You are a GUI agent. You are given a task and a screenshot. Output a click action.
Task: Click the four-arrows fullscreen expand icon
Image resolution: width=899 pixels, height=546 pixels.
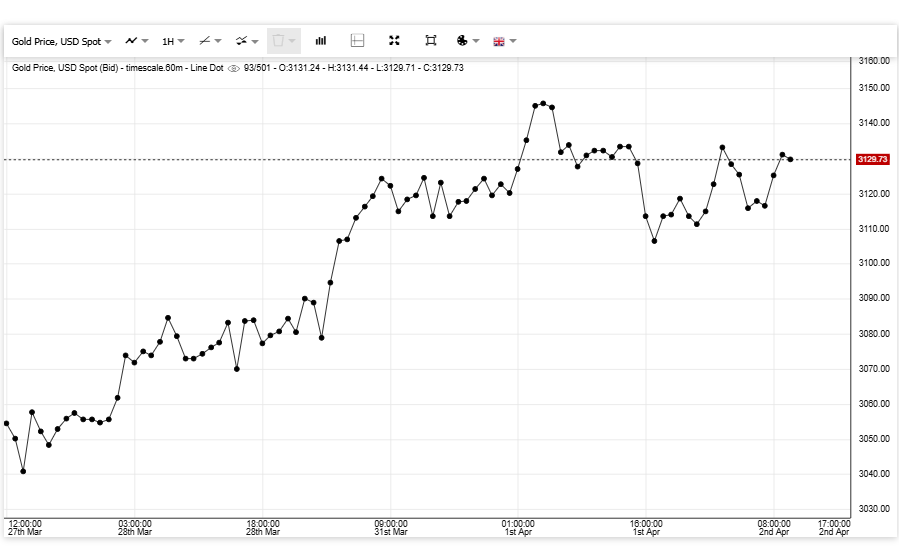pos(394,41)
